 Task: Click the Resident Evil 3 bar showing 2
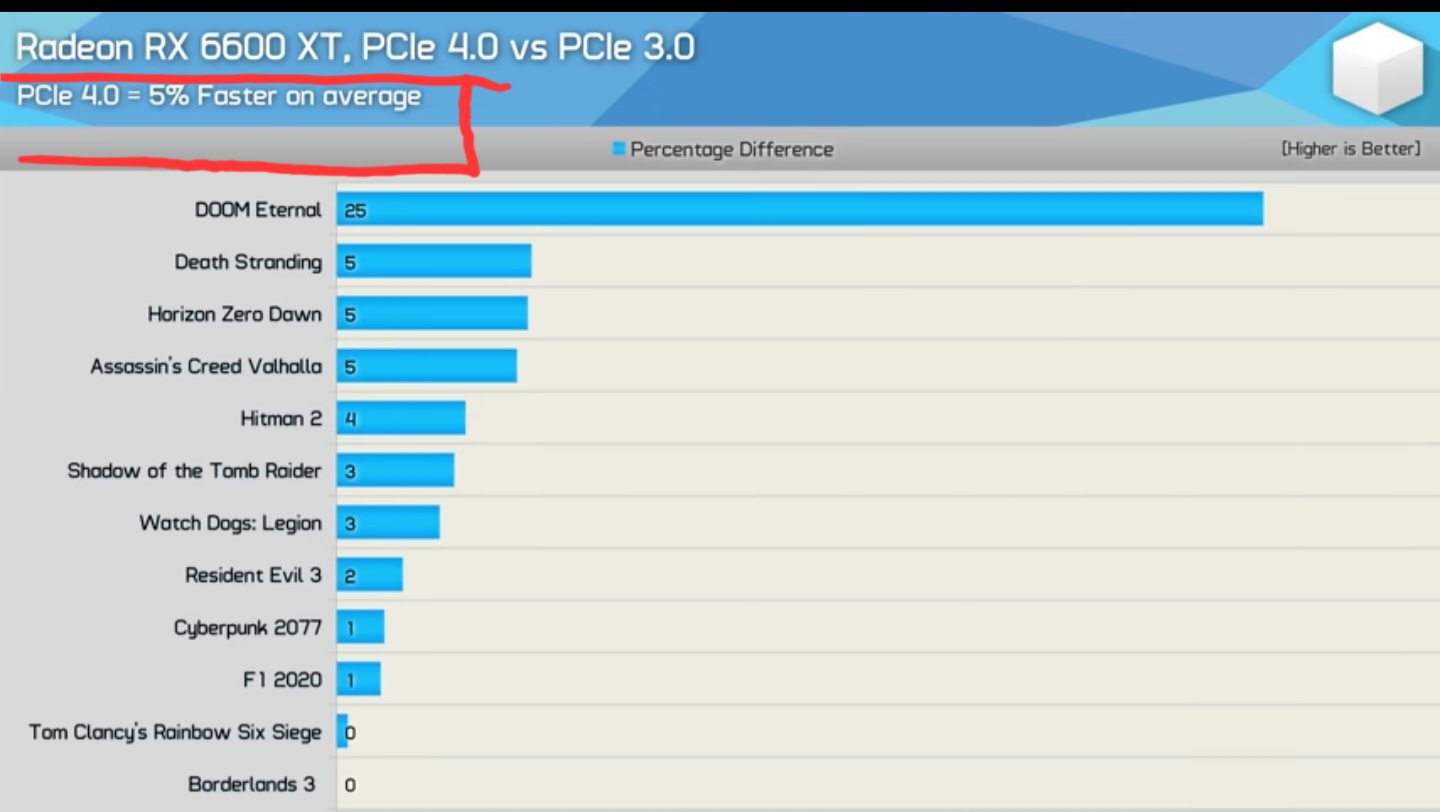(x=370, y=575)
